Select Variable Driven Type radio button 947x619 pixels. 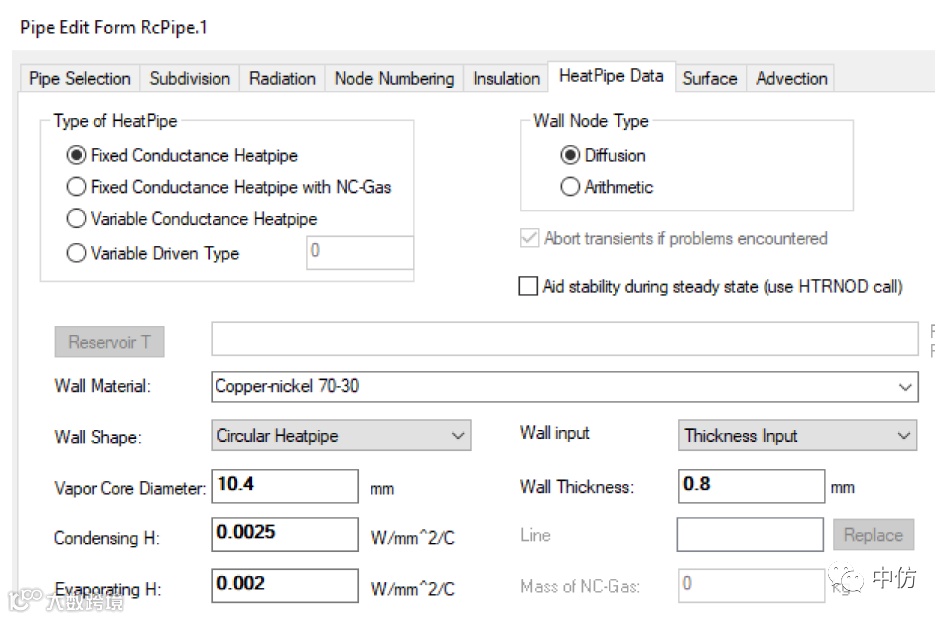point(76,254)
